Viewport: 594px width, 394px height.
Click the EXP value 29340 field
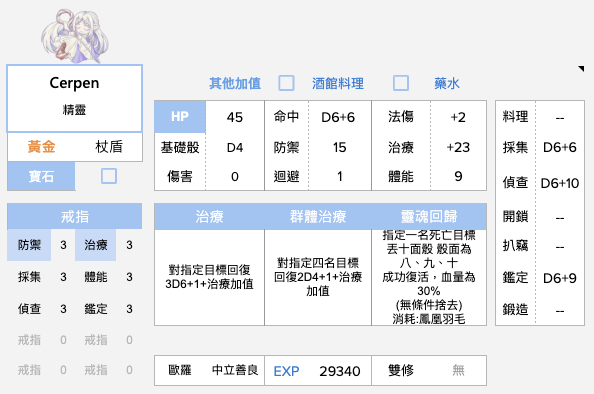339,371
